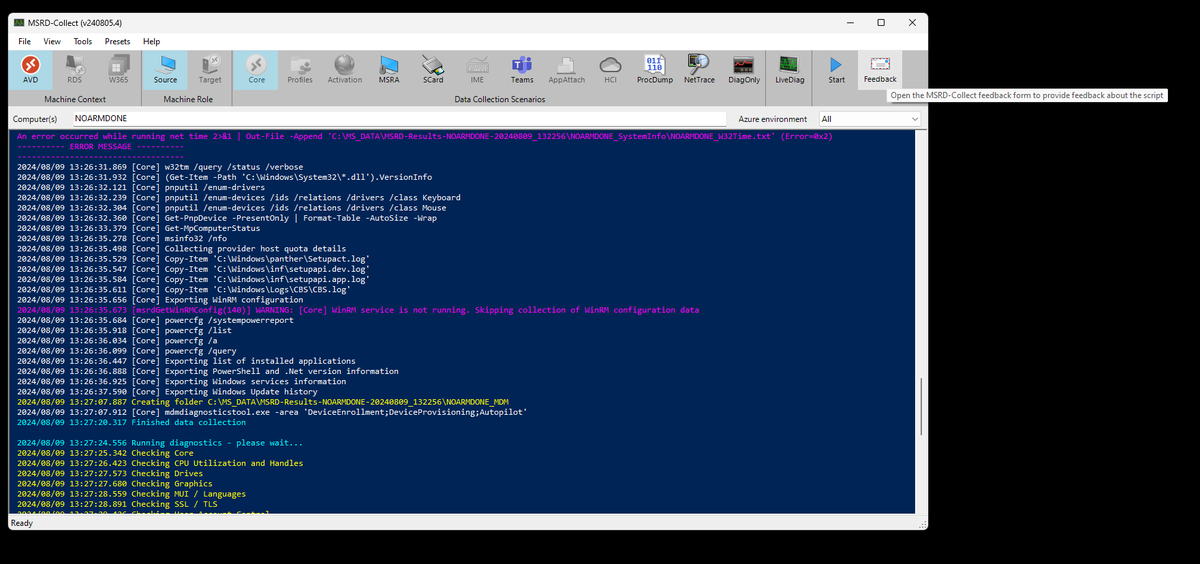
Task: Toggle the IME scenario icon
Action: click(477, 69)
